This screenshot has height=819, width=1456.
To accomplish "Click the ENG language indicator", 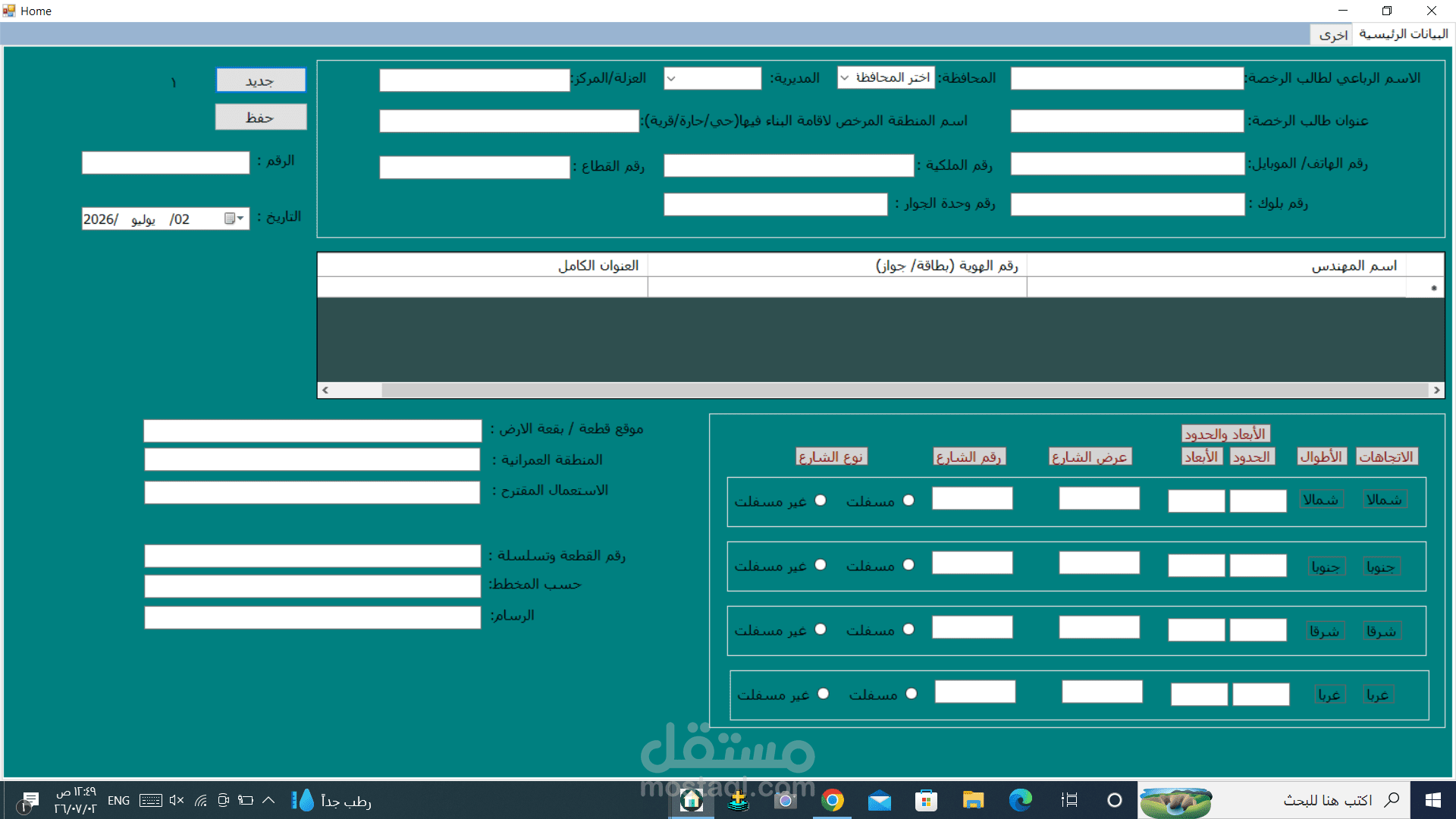I will pyautogui.click(x=118, y=800).
